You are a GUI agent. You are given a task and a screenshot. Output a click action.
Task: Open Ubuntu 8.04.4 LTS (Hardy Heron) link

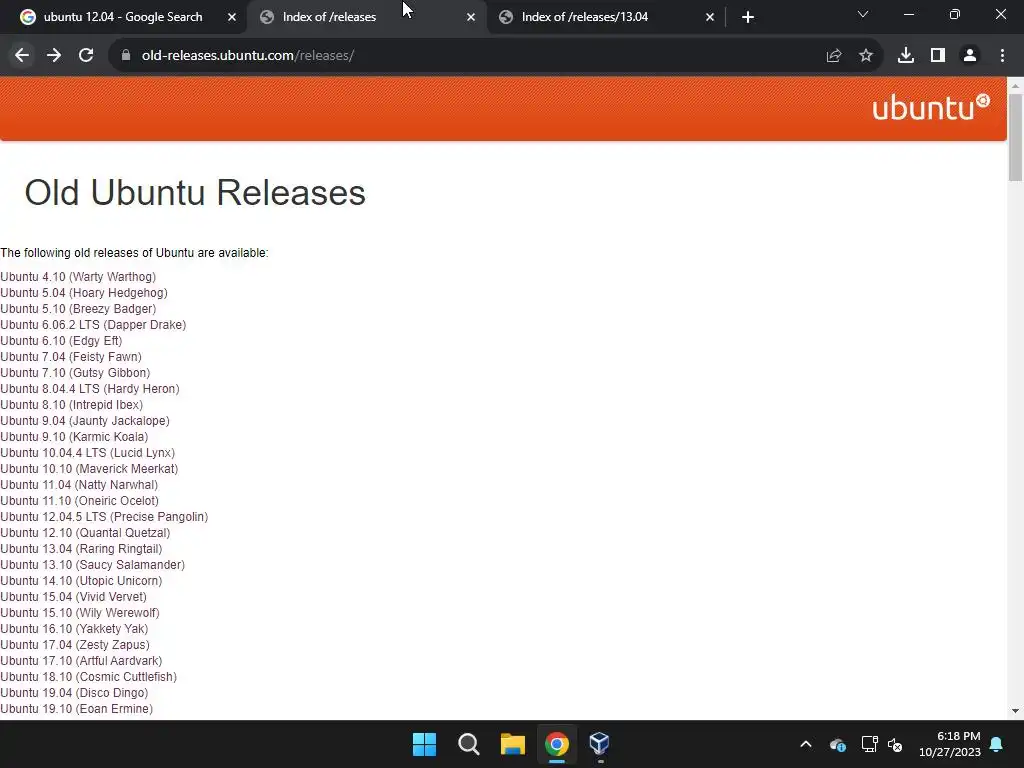[90, 389]
